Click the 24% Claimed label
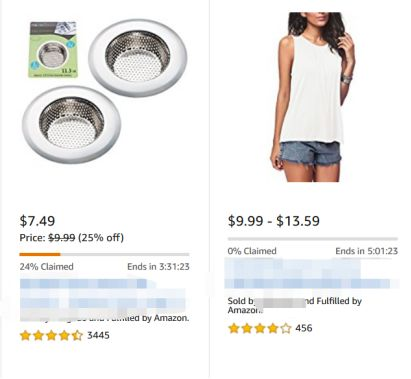 [46, 267]
